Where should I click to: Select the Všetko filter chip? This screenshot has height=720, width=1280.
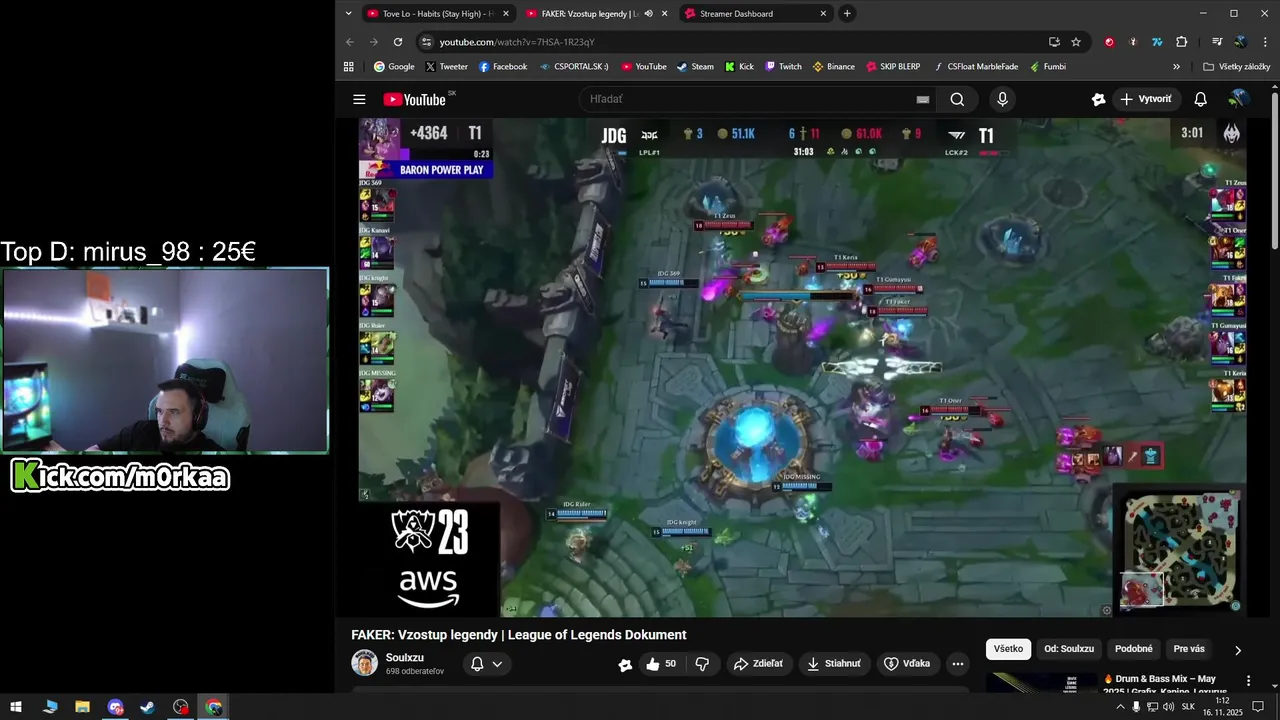pyautogui.click(x=1008, y=649)
